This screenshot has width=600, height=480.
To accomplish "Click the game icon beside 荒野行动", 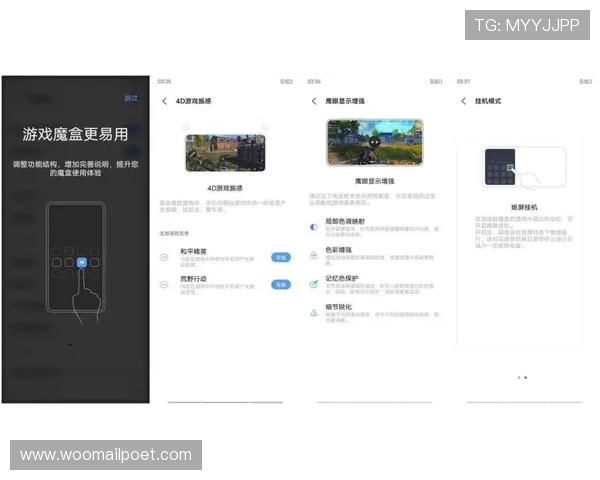I will (164, 284).
